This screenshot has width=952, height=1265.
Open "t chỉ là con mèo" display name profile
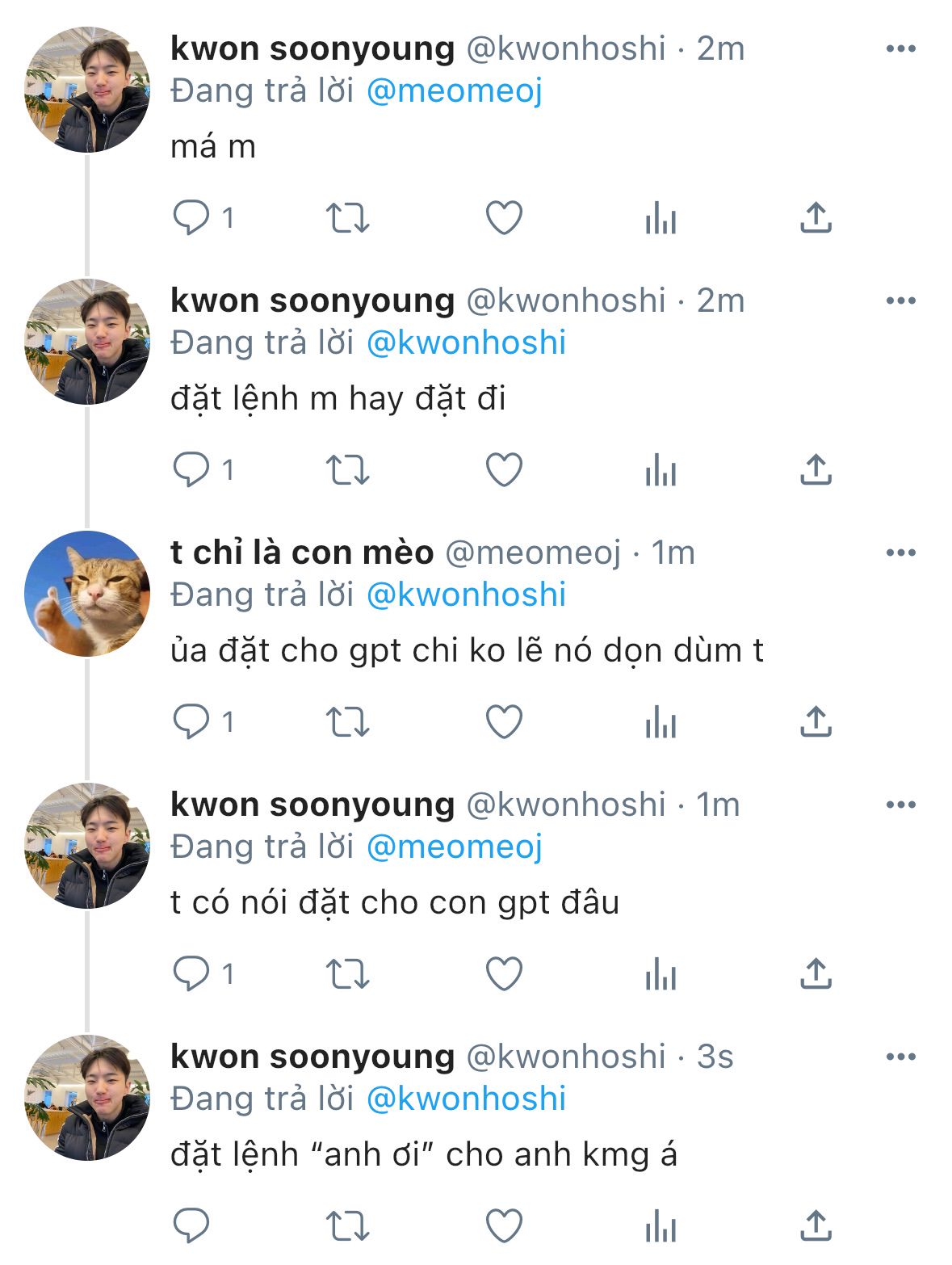(302, 553)
